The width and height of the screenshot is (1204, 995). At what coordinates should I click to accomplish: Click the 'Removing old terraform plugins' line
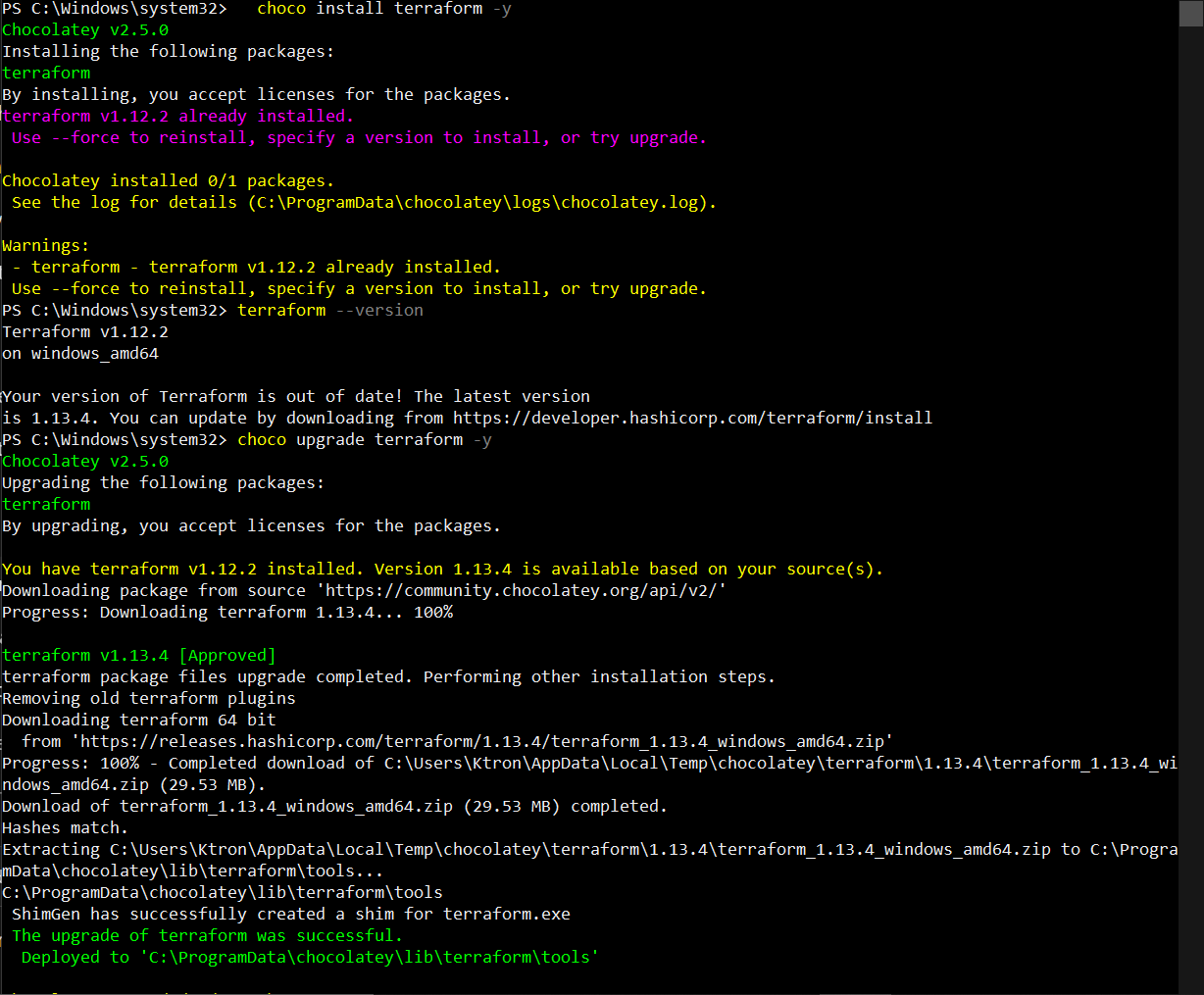[149, 698]
